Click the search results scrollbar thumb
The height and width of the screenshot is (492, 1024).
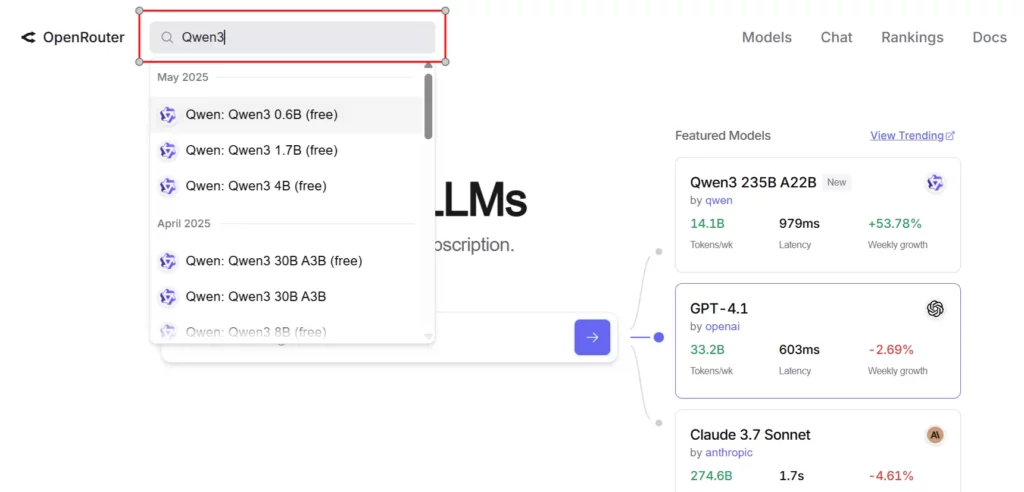pos(428,106)
